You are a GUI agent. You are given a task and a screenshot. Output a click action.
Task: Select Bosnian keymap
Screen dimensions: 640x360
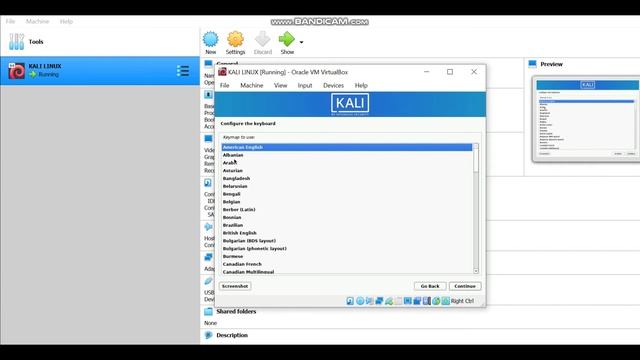347,217
